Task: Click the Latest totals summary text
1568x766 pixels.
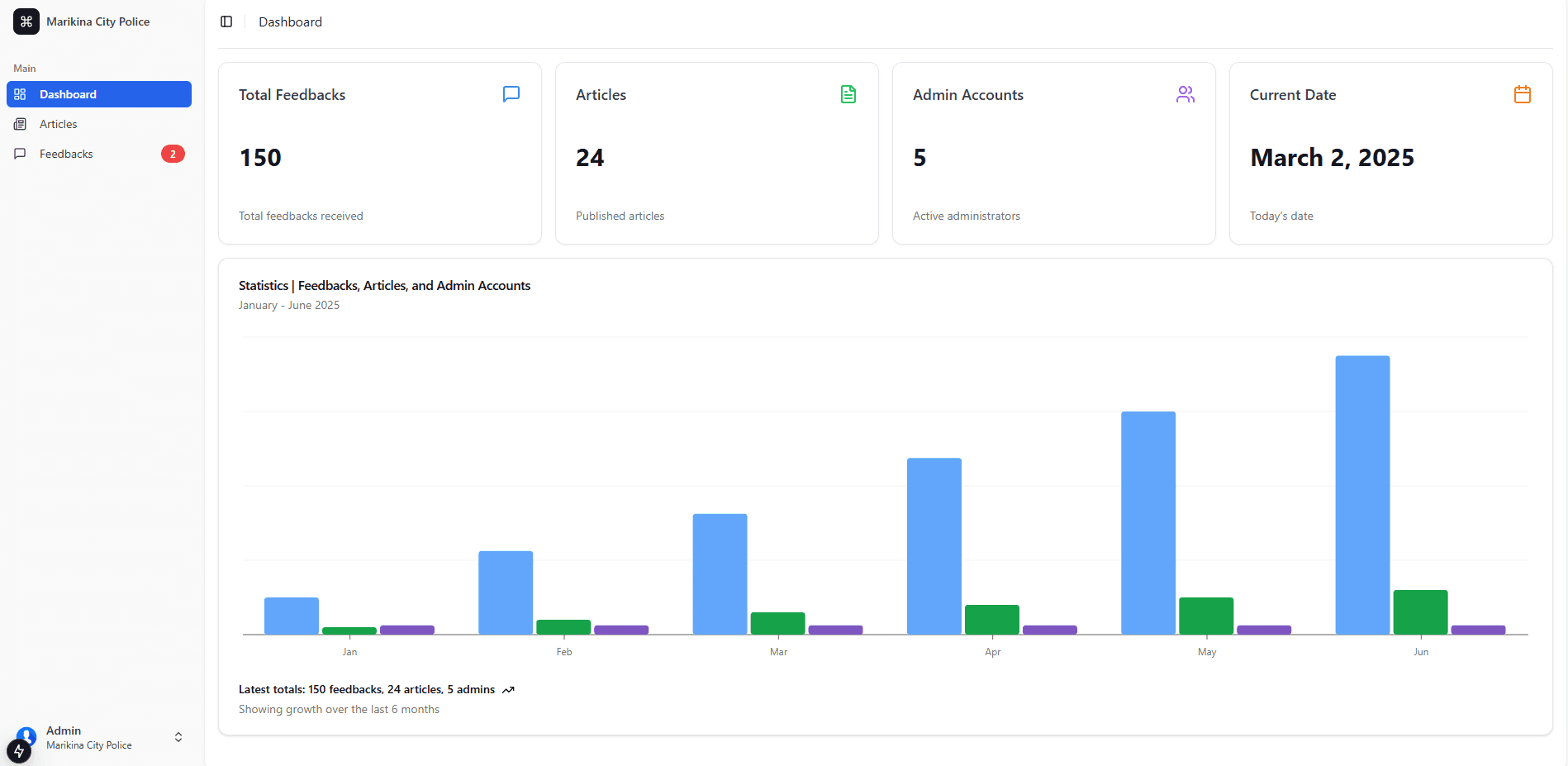Action: [x=367, y=689]
